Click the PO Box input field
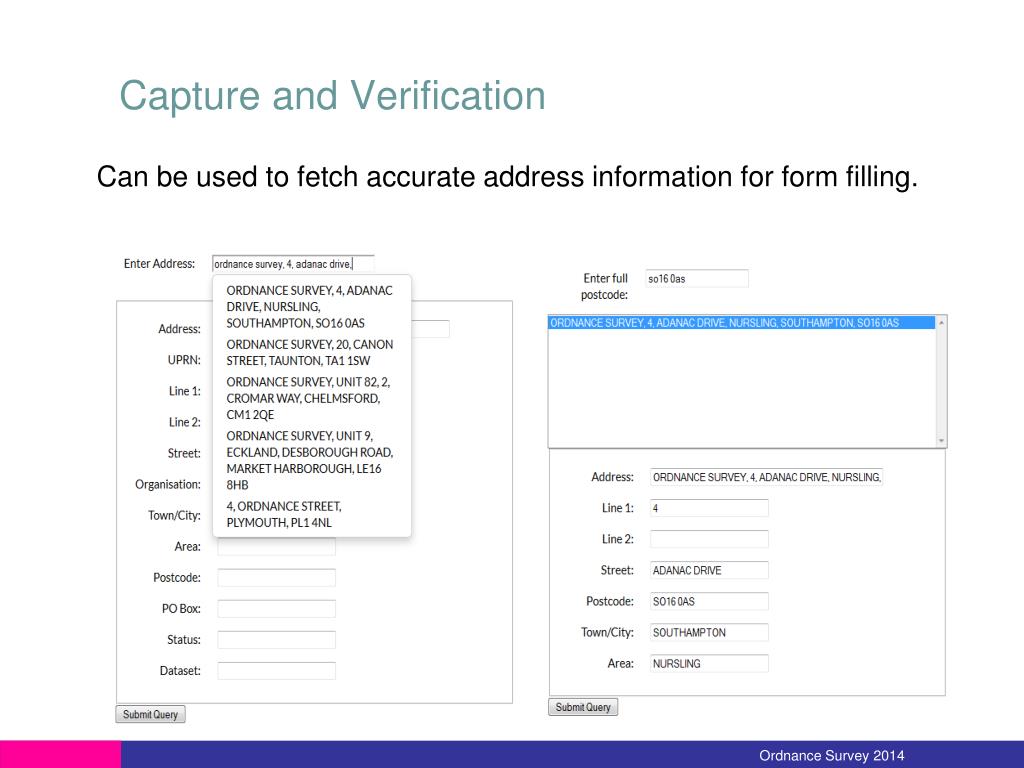This screenshot has width=1024, height=768. pyautogui.click(x=276, y=609)
